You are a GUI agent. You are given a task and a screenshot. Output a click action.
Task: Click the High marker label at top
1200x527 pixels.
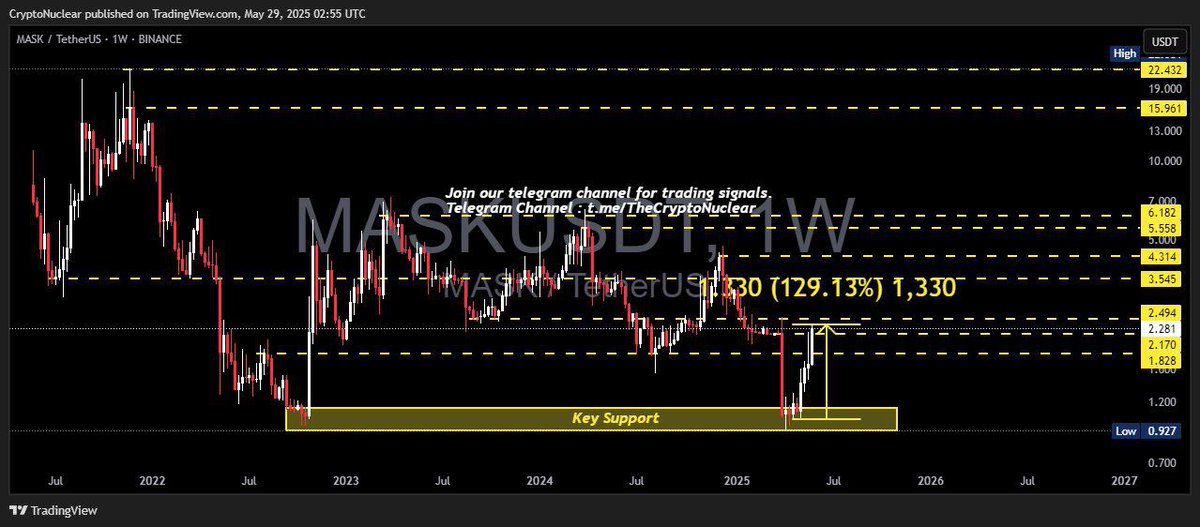[1125, 54]
